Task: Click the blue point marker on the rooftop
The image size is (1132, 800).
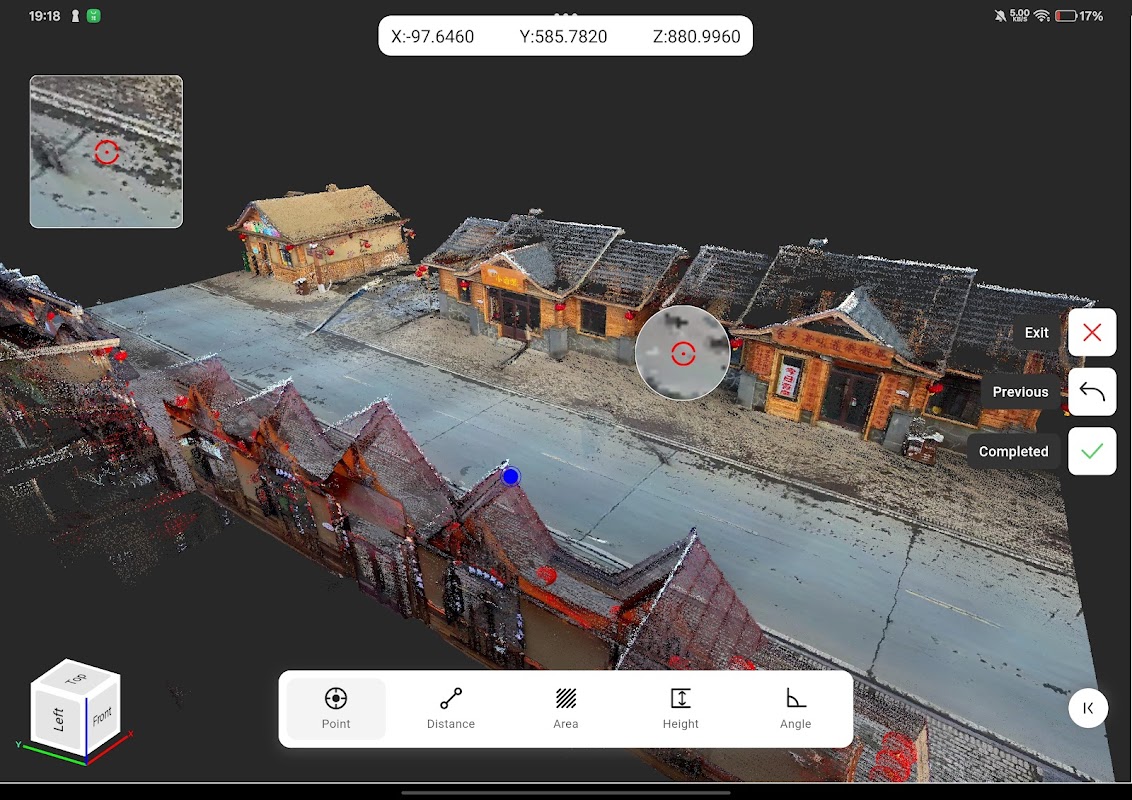Action: (x=511, y=477)
